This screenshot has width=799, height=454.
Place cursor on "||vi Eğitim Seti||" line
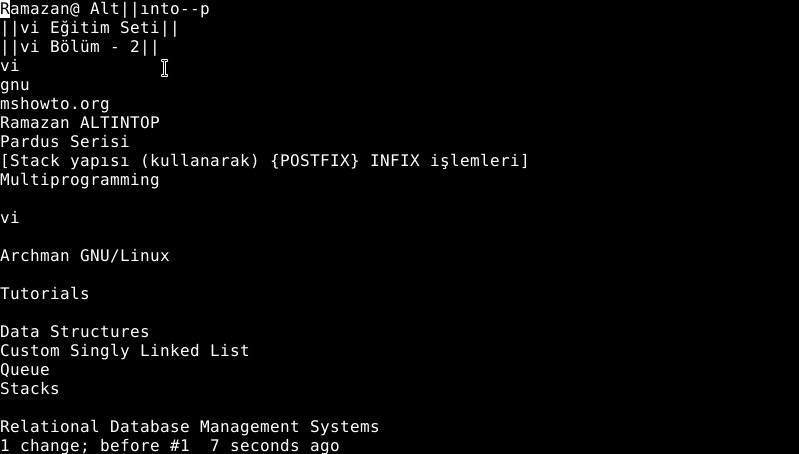click(x=90, y=28)
